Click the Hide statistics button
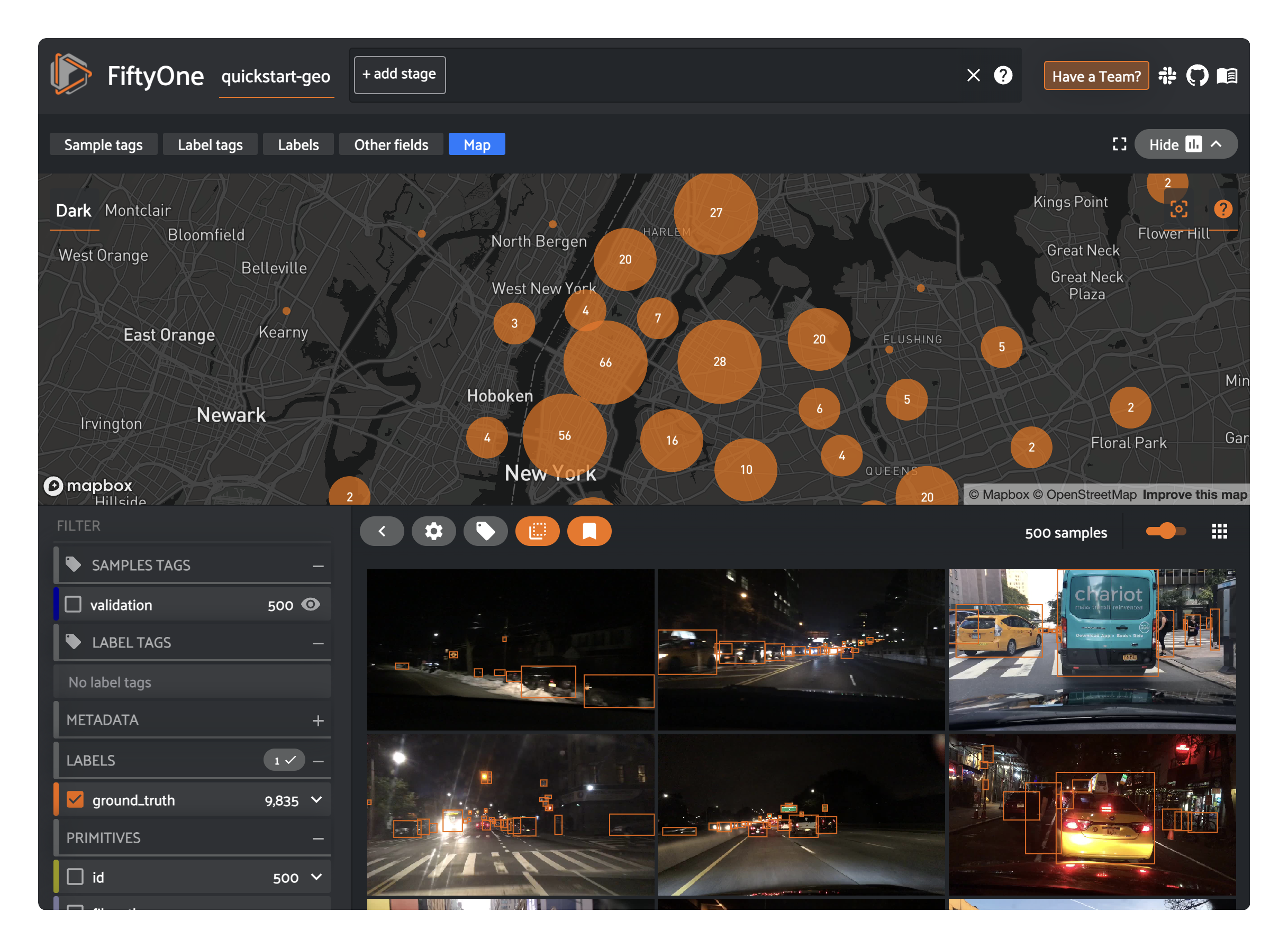The image size is (1288, 948). pos(1185,144)
